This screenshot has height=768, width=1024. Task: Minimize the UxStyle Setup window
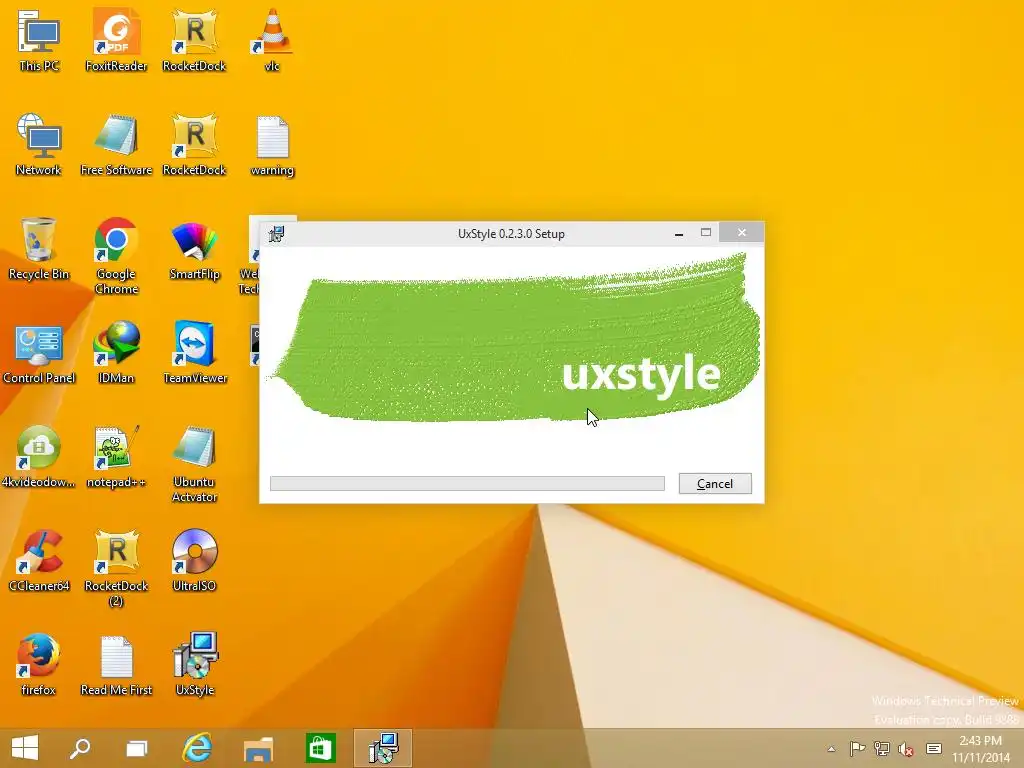tap(679, 233)
